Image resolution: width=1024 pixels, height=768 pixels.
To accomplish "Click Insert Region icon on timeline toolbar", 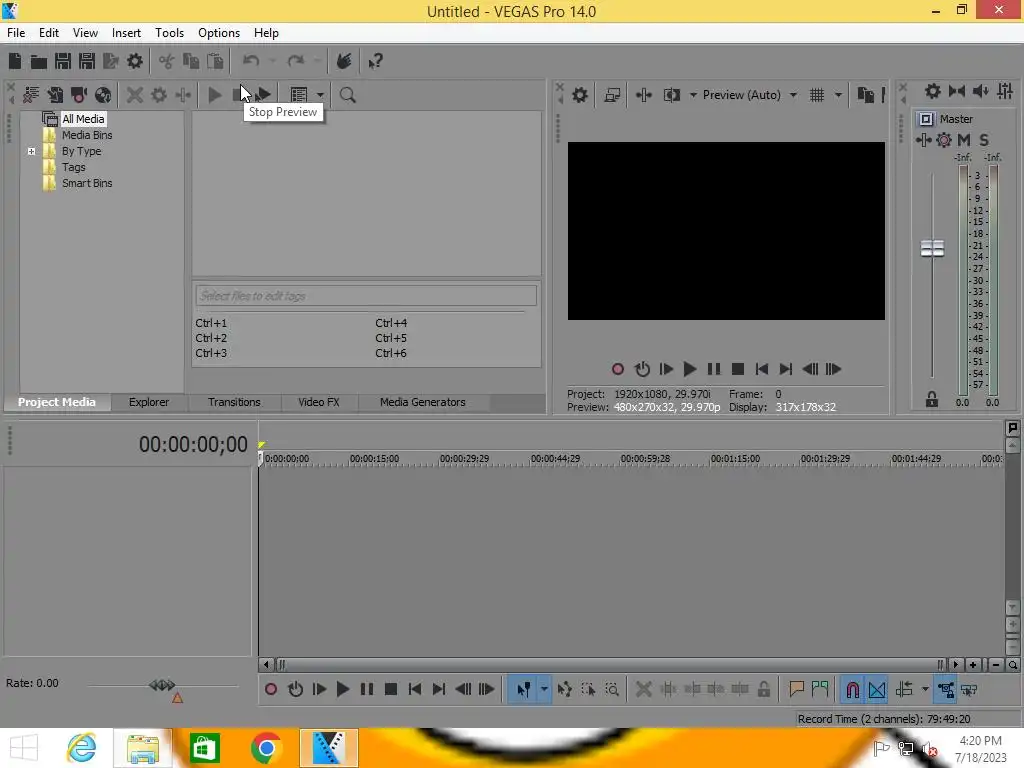I will coord(820,690).
